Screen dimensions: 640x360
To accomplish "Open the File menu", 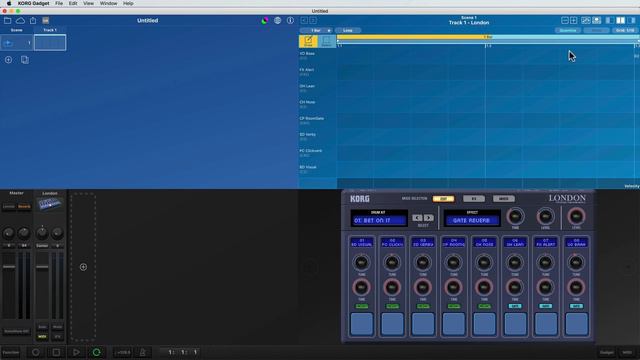I will click(59, 3).
